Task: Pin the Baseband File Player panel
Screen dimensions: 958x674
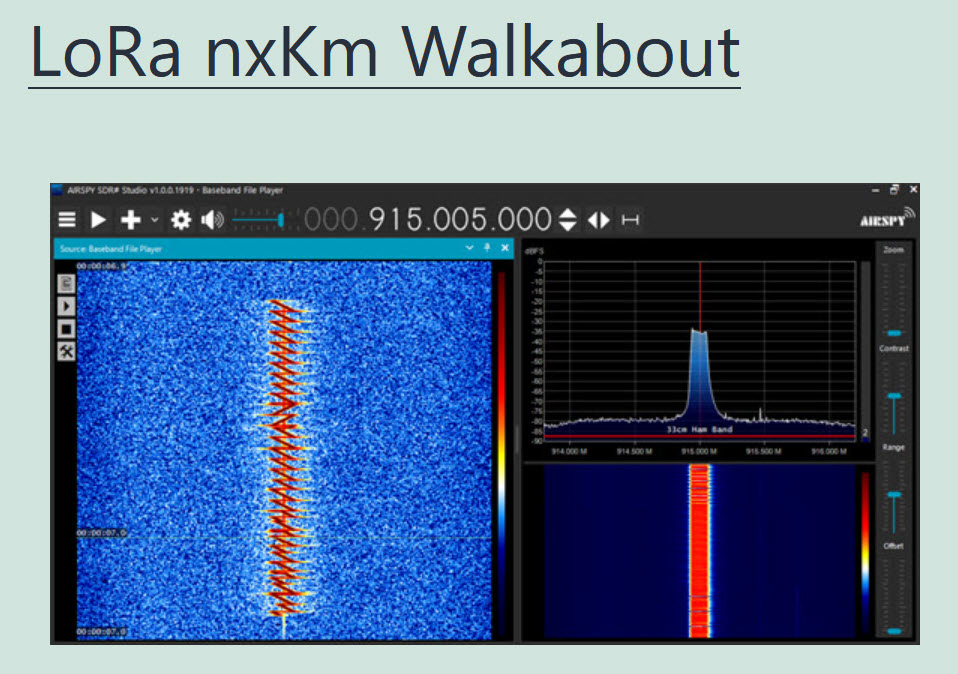Action: click(487, 248)
